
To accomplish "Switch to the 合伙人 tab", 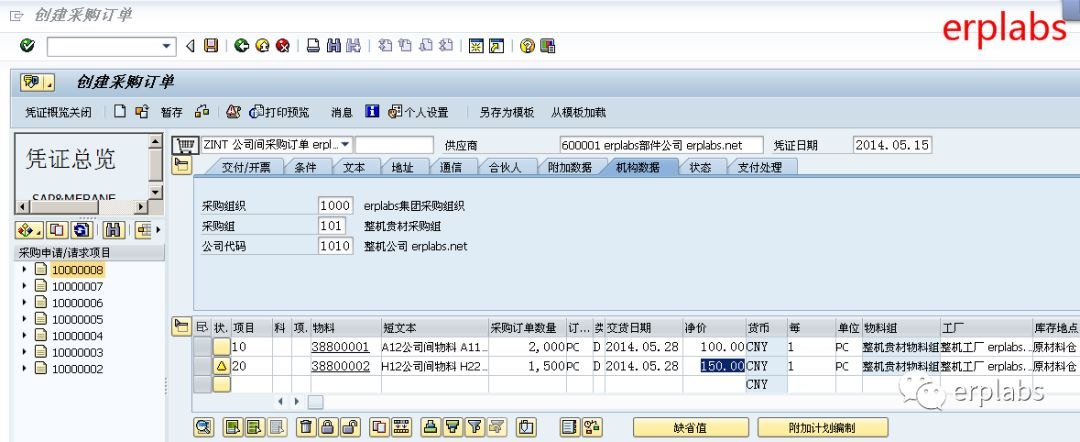I will pos(504,167).
